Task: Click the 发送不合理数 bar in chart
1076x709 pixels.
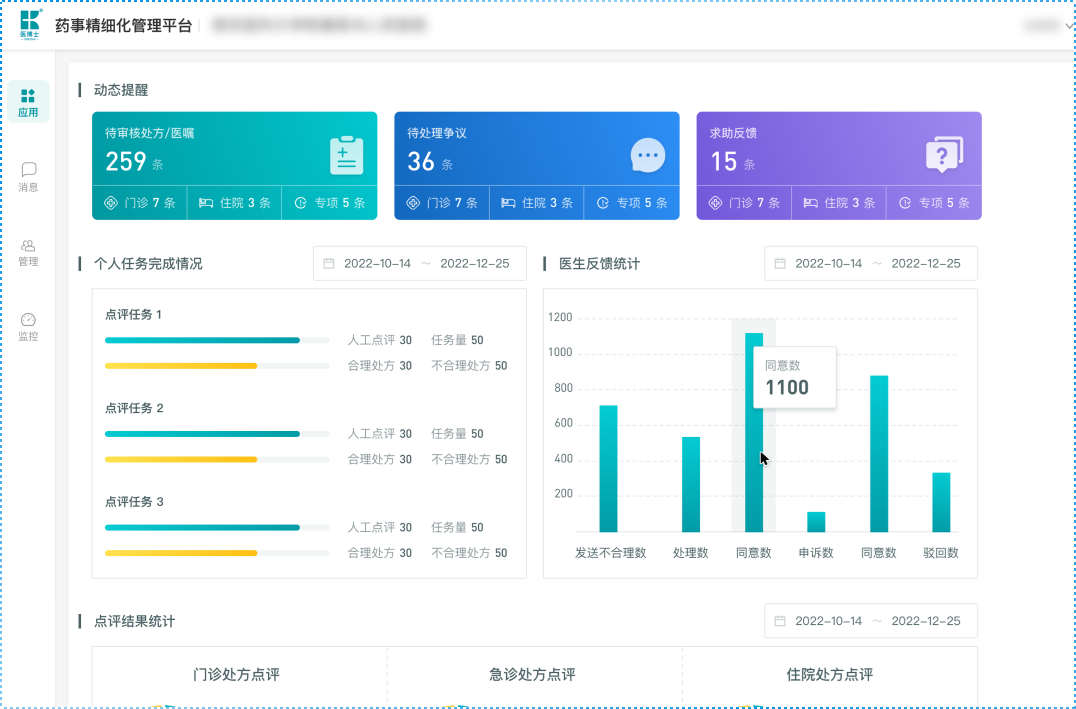Action: coord(608,469)
